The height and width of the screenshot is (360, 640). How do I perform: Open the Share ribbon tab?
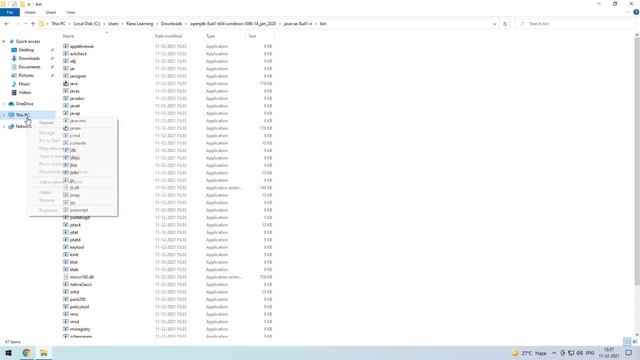click(x=51, y=12)
